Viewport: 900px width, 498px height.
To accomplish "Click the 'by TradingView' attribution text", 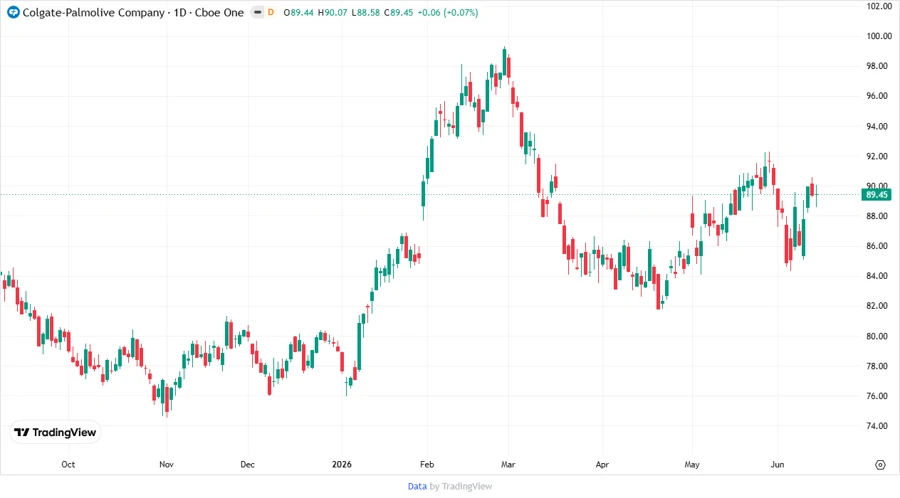I will (461, 487).
